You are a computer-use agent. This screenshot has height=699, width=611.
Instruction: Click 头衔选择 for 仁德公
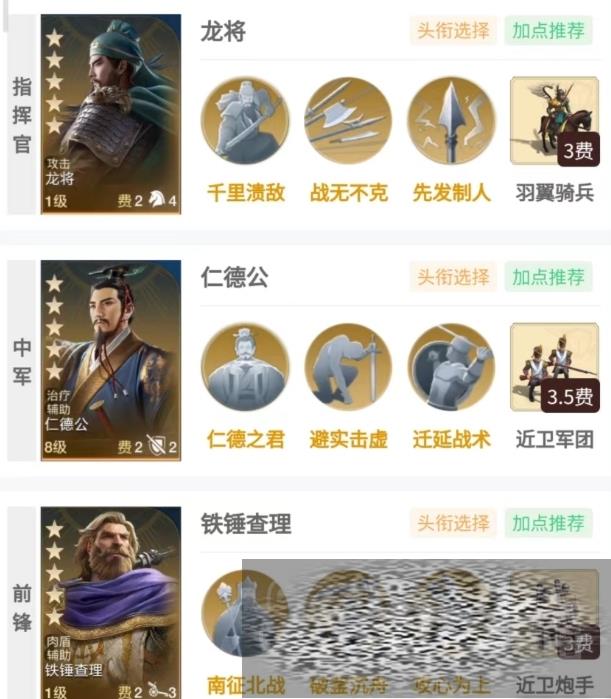pos(453,277)
